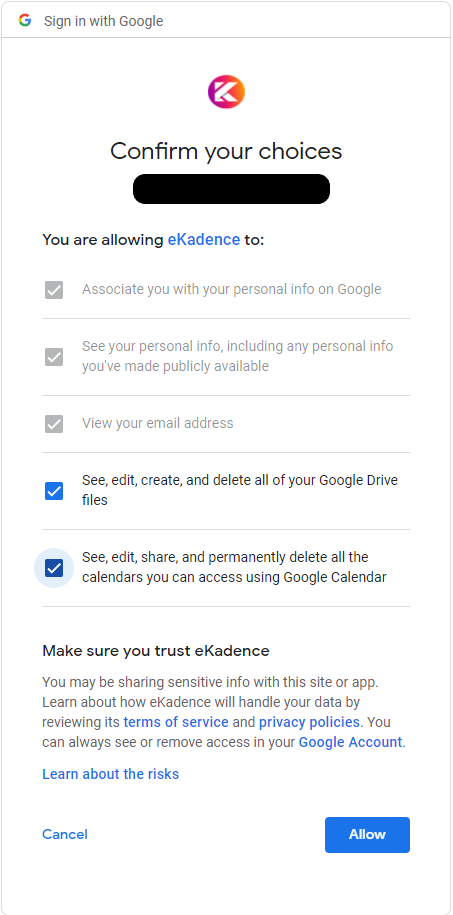Click the View your email address label

(158, 423)
